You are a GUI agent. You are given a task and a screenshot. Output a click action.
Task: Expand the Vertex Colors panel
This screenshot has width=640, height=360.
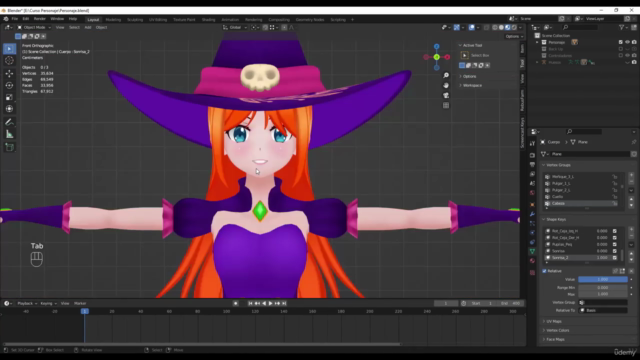click(558, 330)
